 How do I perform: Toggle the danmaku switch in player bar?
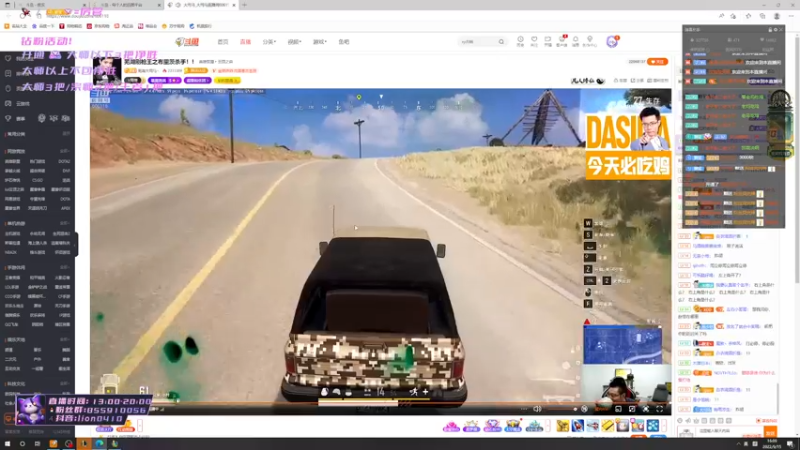584,409
